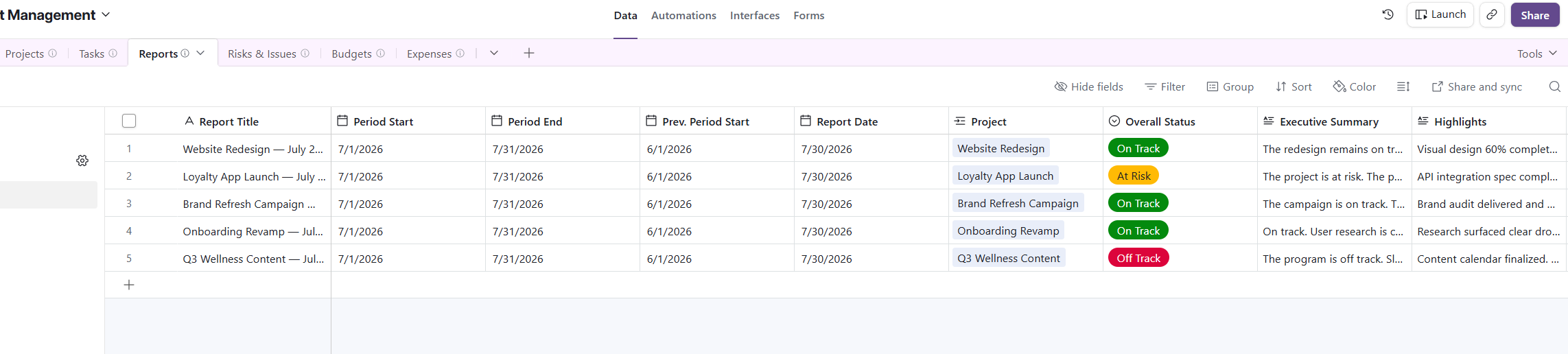Add a new table with plus icon
The height and width of the screenshot is (354, 1568).
528,53
